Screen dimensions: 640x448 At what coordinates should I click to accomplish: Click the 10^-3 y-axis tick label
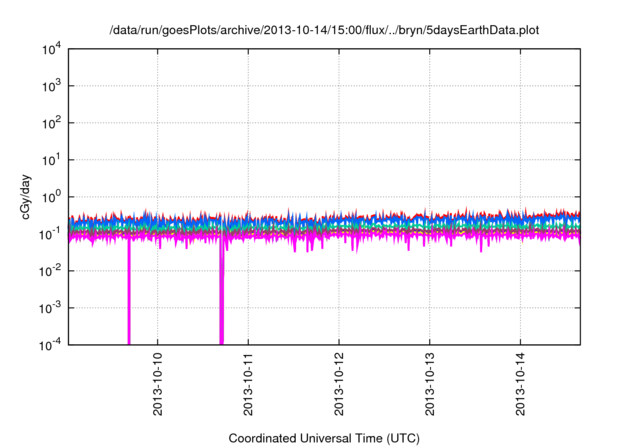click(x=50, y=308)
